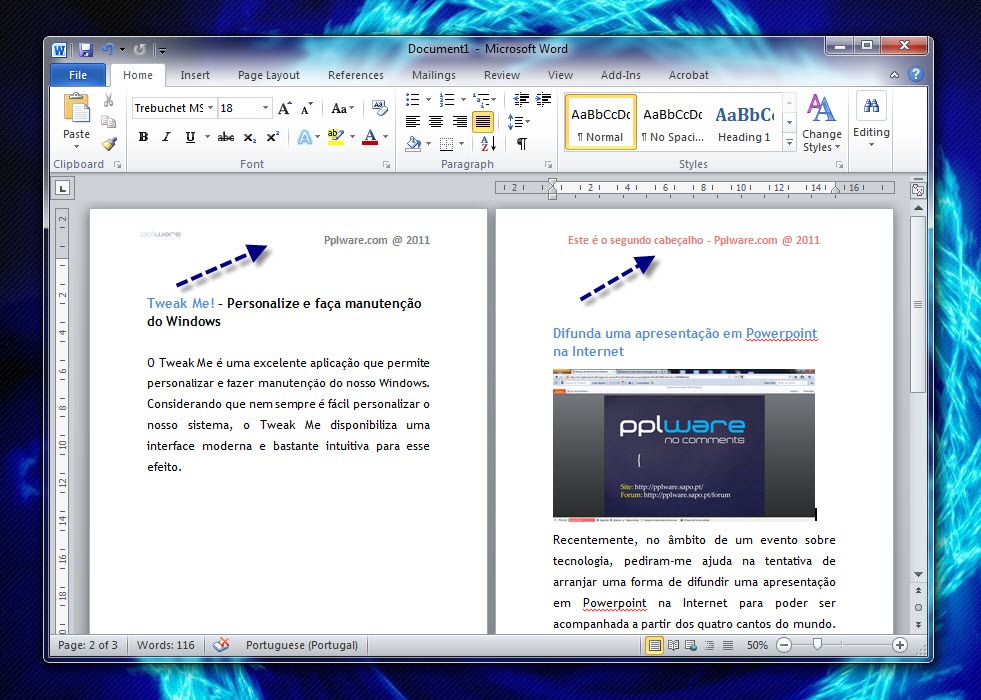Screen dimensions: 981x700
Task: Cut selection with scissors icon
Action: pyautogui.click(x=108, y=100)
